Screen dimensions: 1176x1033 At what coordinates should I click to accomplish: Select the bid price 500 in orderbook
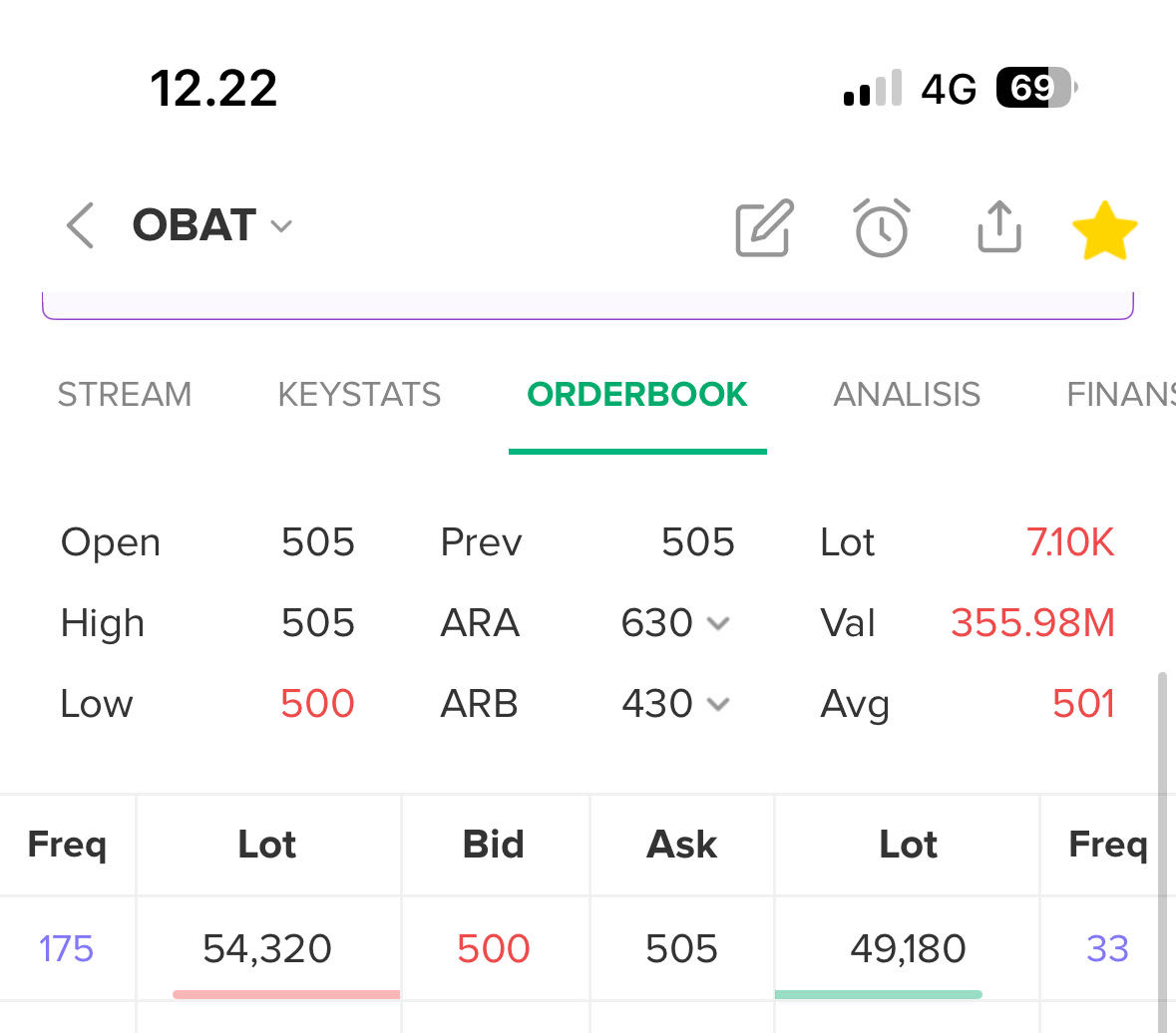[x=494, y=948]
